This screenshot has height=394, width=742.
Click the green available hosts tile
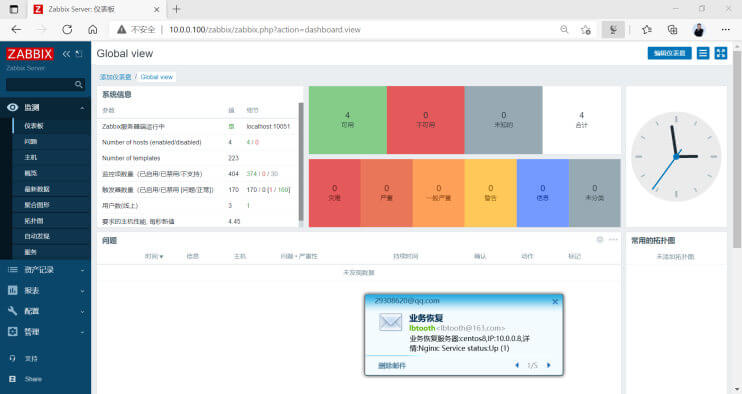pos(348,120)
